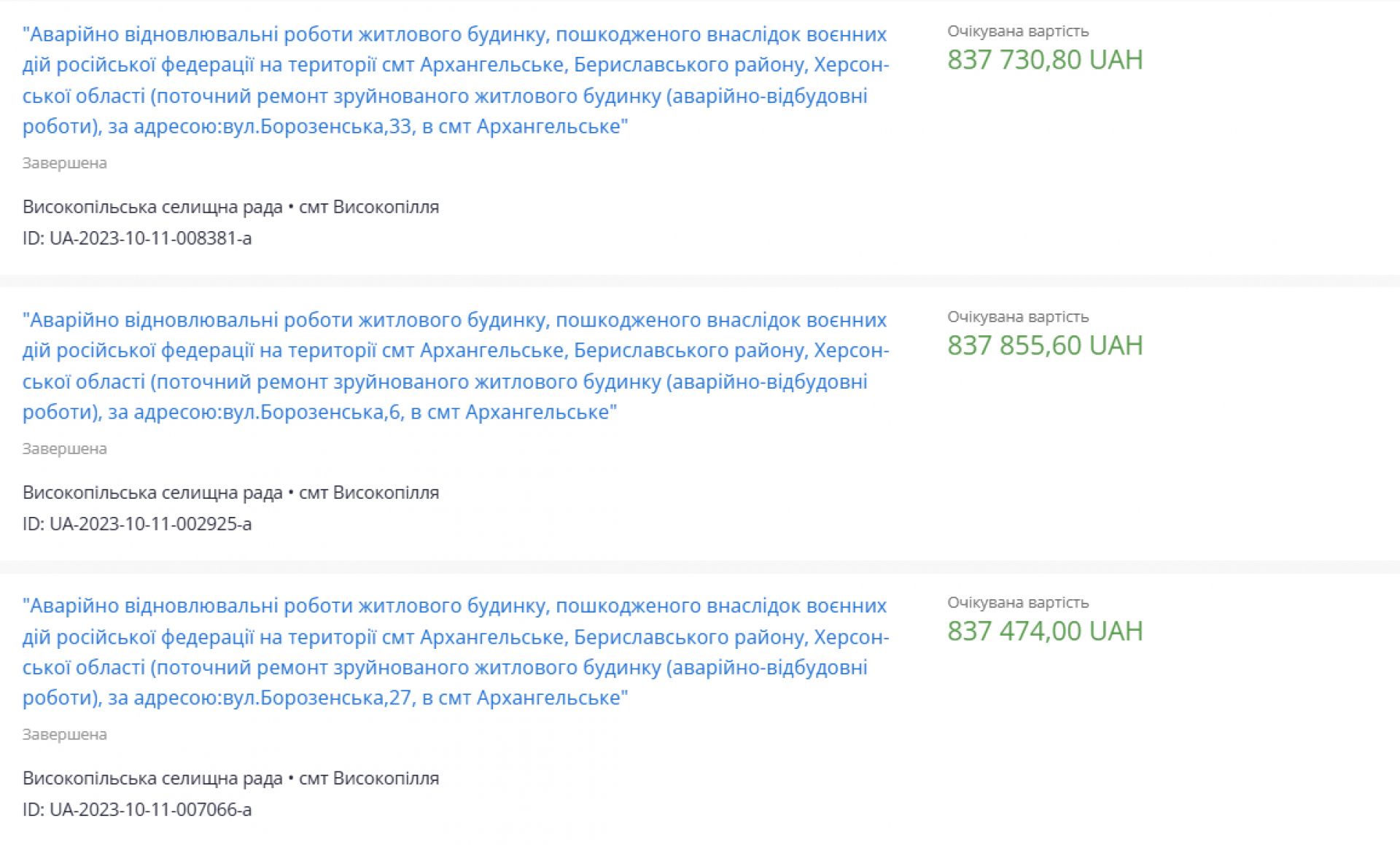This screenshot has height=845, width=1400.
Task: Click the 837 855,60 UAH expected value
Action: point(1044,346)
